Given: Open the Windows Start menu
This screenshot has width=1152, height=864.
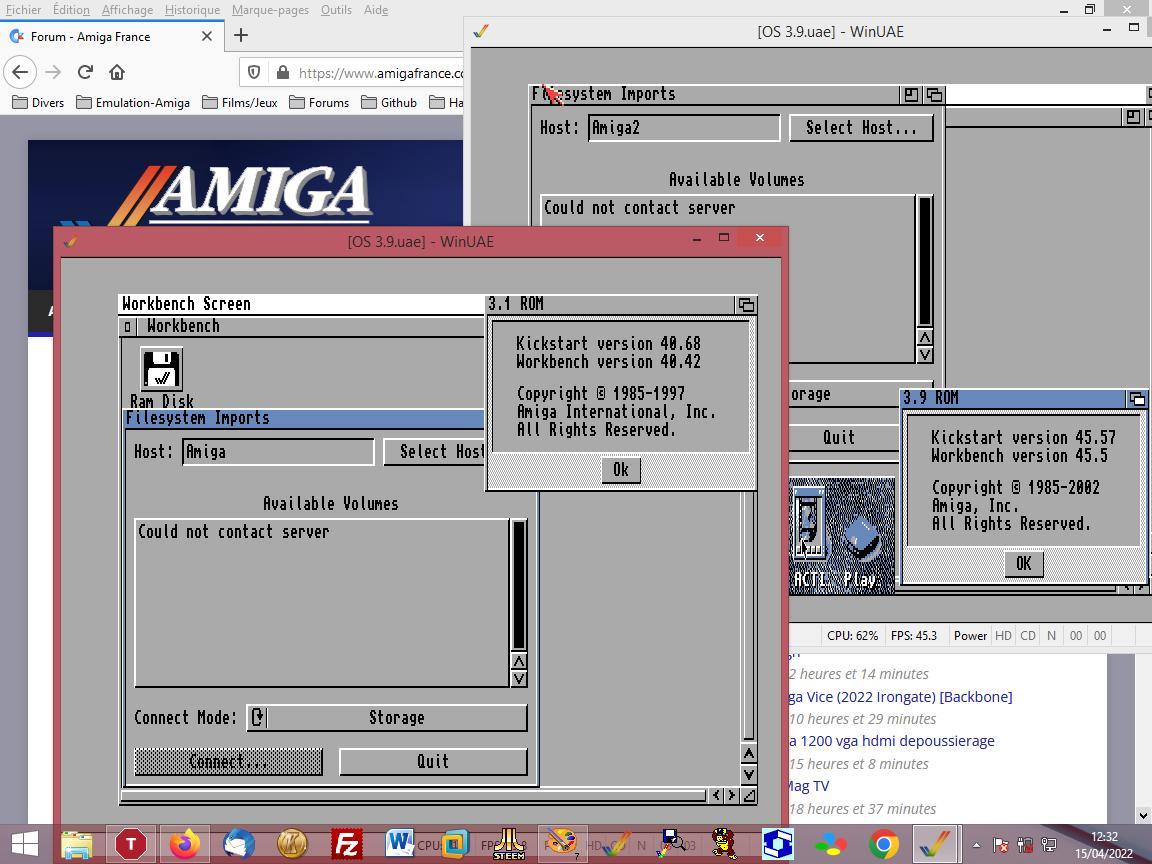Looking at the screenshot, I should (24, 844).
